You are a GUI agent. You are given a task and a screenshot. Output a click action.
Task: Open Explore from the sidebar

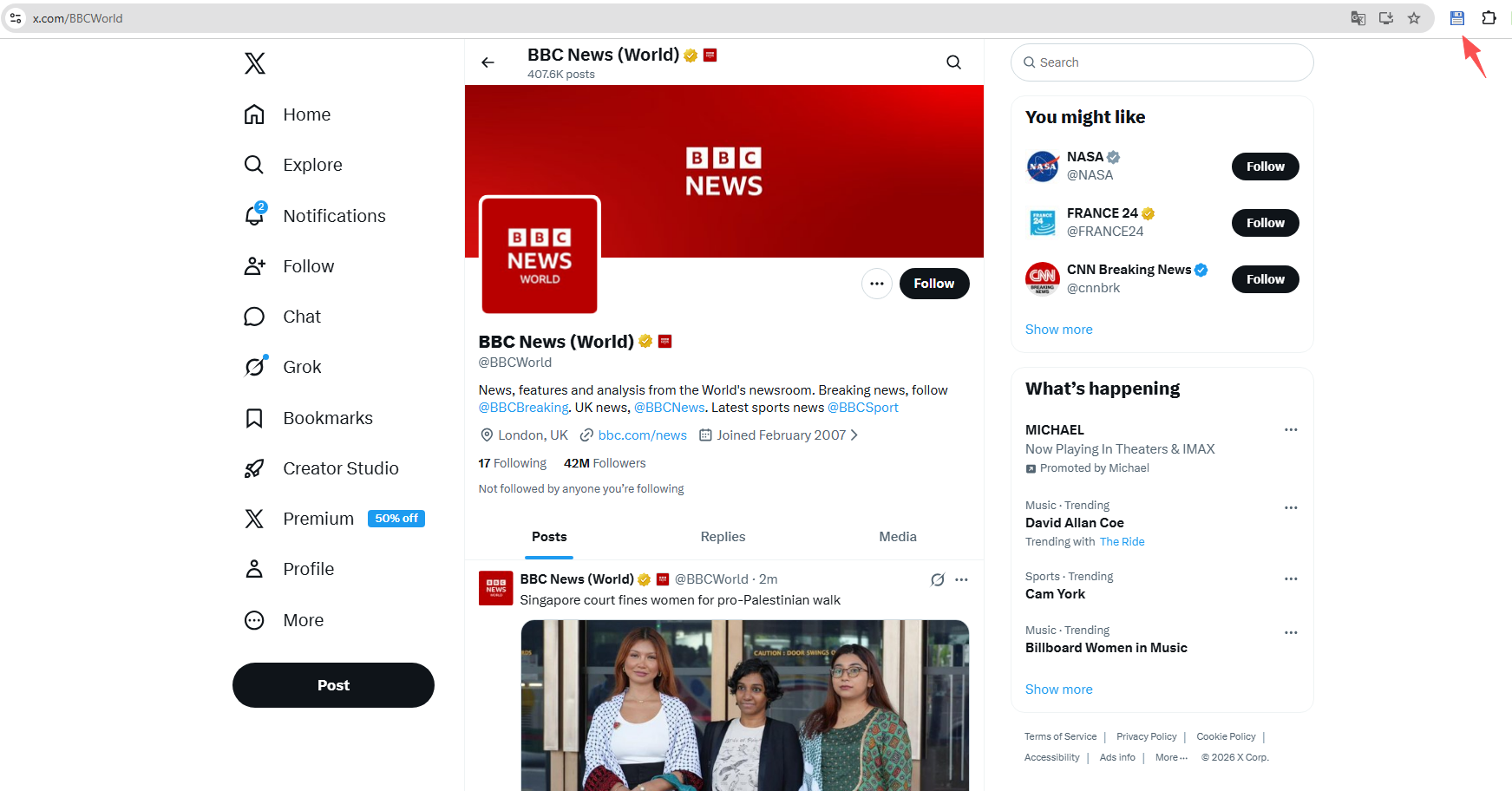[293, 165]
